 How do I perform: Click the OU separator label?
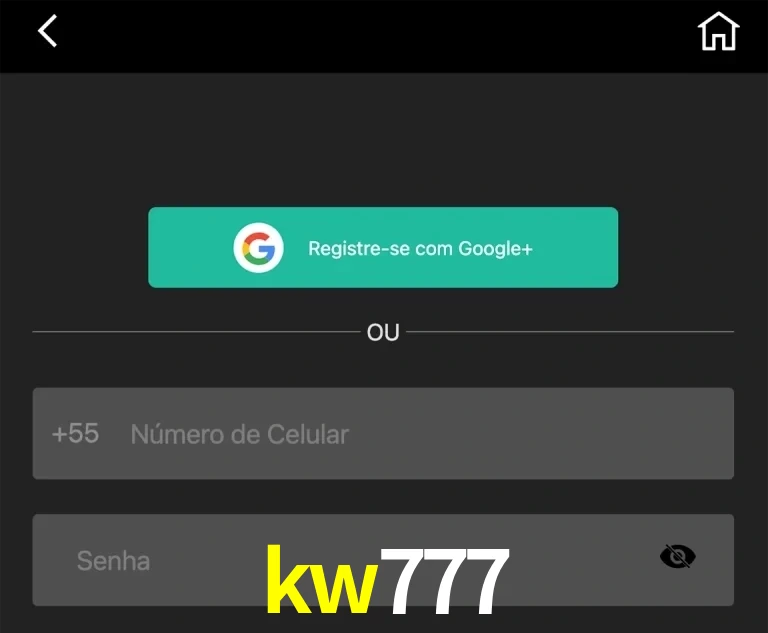383,332
